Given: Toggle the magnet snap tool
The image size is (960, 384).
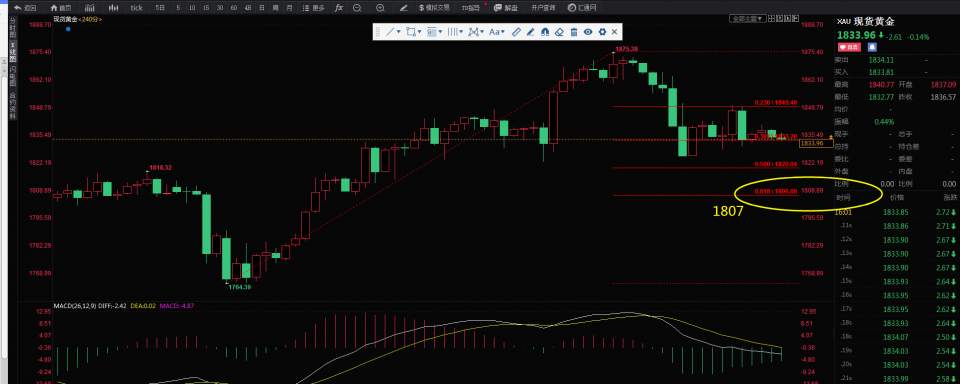Looking at the screenshot, I should tap(545, 32).
